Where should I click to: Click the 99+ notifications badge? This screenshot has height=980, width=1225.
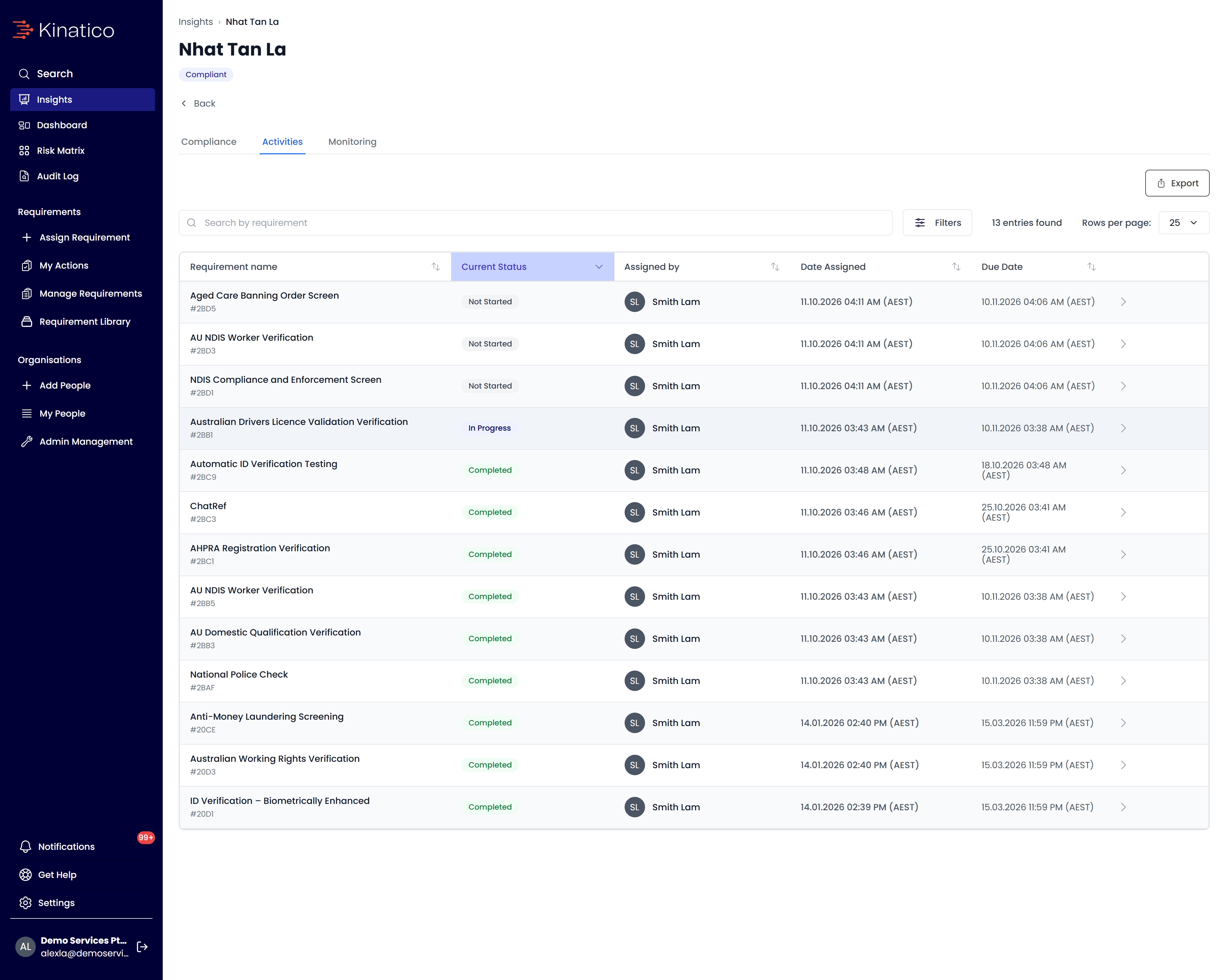coord(146,837)
